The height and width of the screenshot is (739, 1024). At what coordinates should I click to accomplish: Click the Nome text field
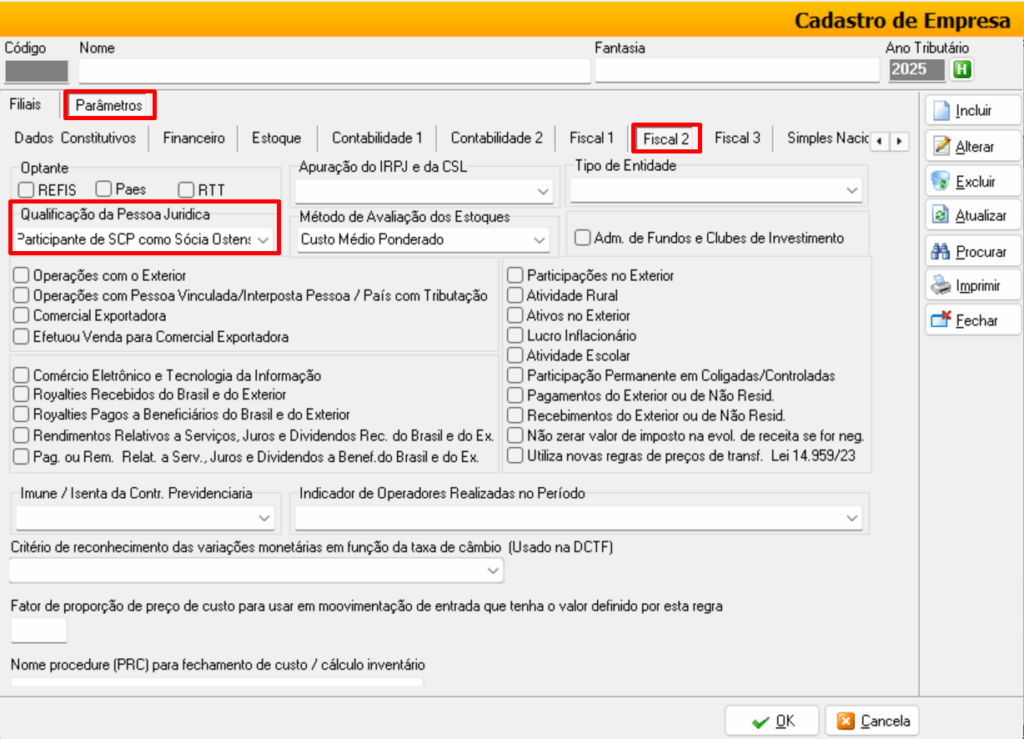point(334,70)
